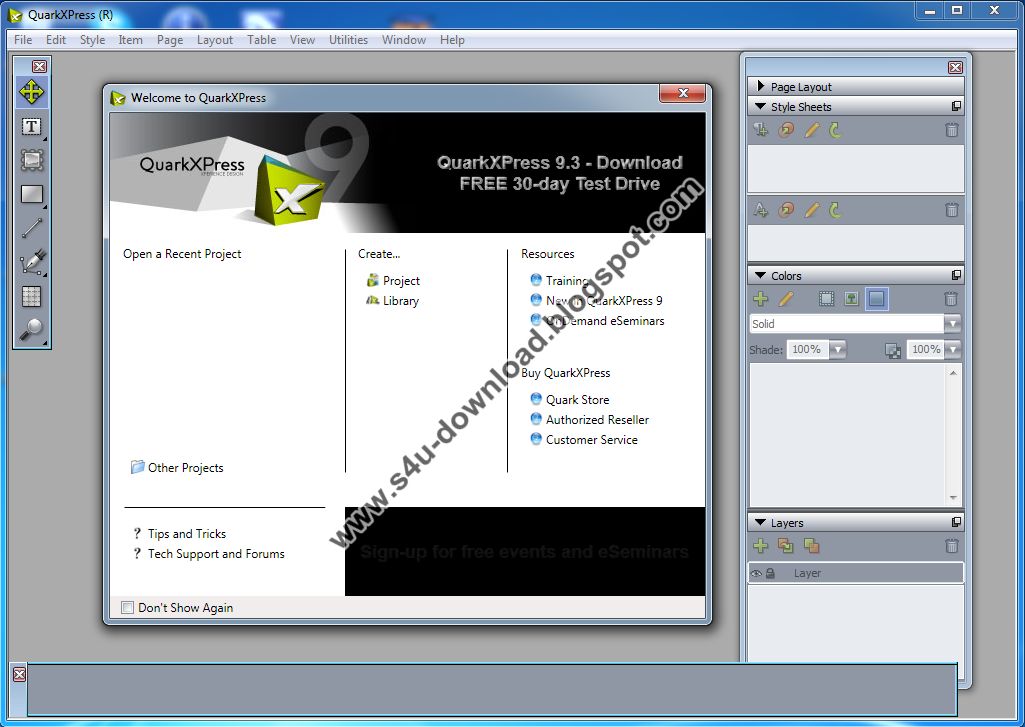Choose the Rectangle Box tool

31,194
